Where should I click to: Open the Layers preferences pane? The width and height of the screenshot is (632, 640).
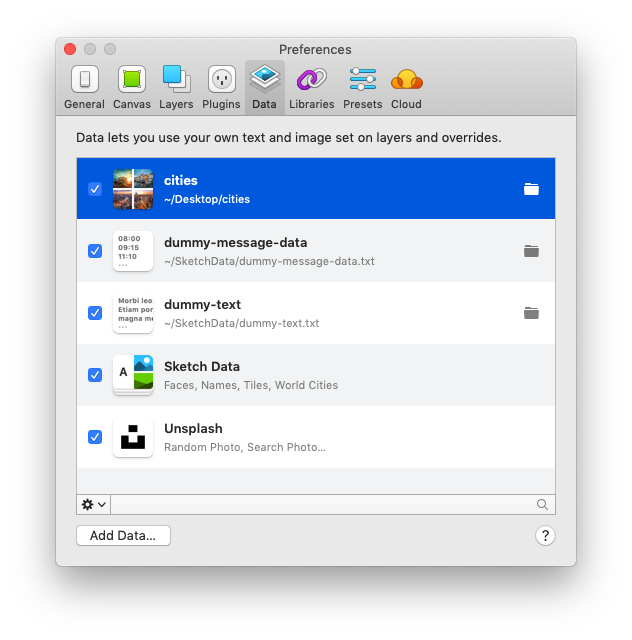click(x=176, y=87)
